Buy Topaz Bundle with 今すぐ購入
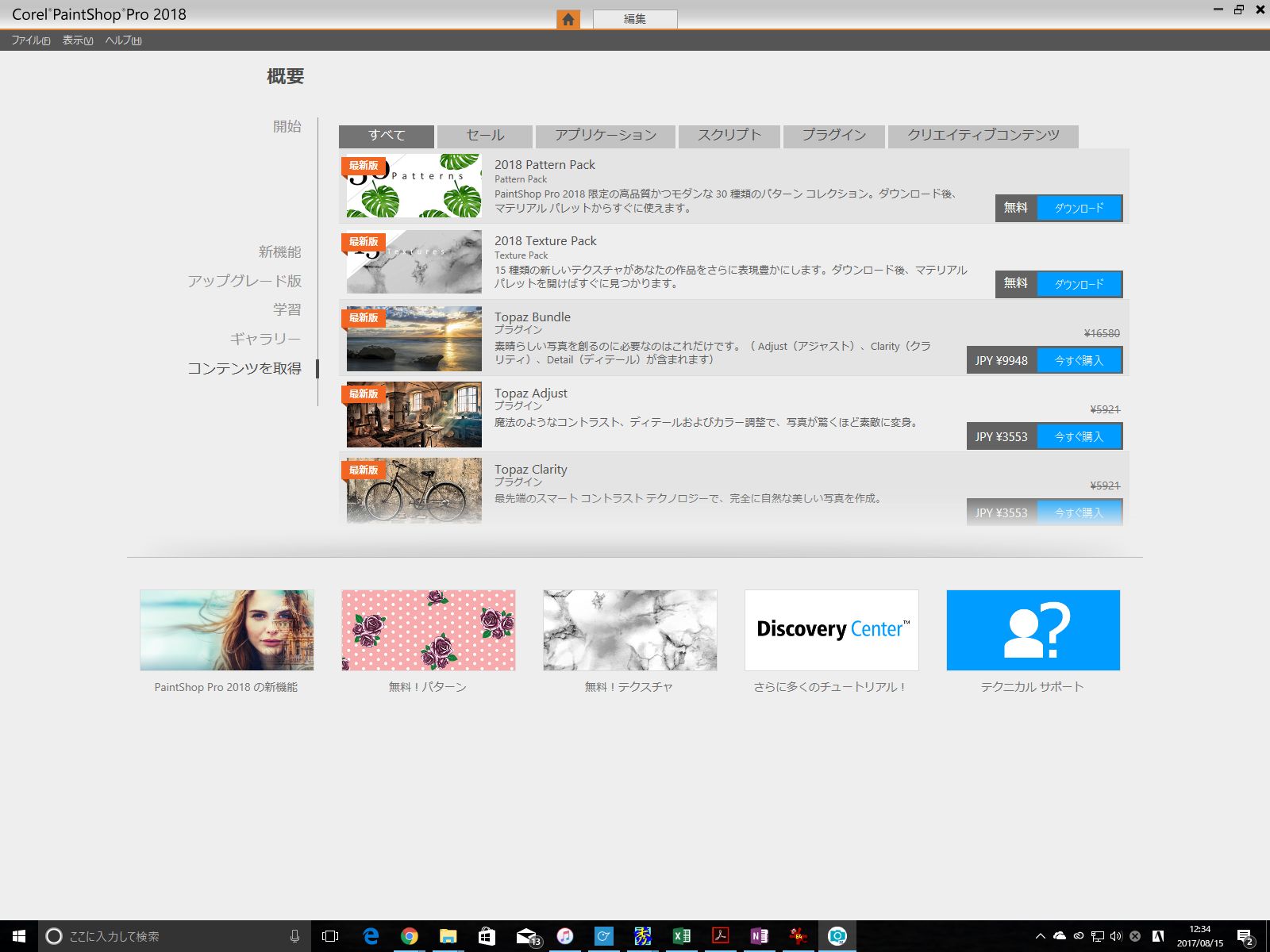Screen dimensions: 1270x952 (1079, 360)
